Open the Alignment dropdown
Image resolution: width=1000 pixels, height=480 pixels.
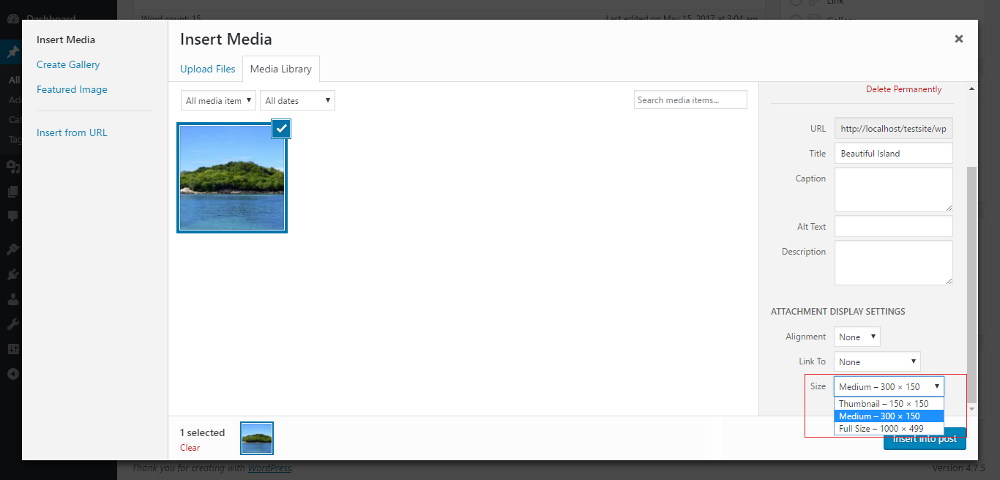857,337
